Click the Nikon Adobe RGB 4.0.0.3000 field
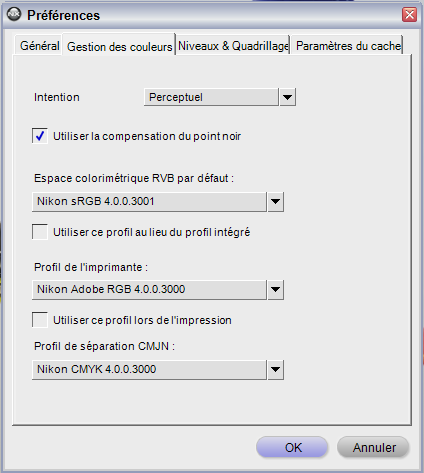Viewport: 424px width, 473px height. pos(149,289)
